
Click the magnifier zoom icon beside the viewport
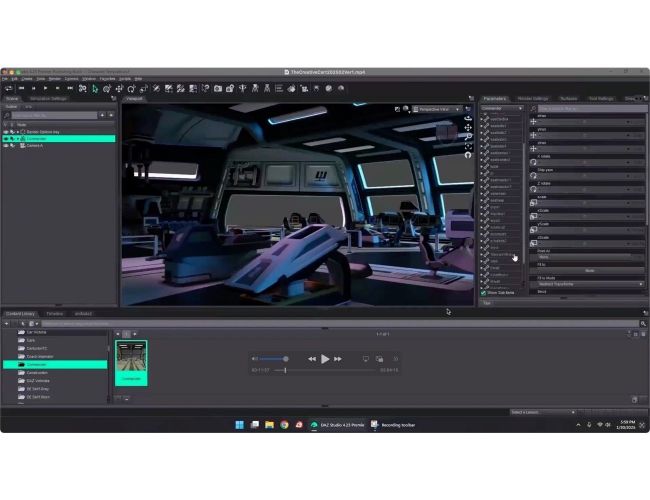(x=468, y=136)
